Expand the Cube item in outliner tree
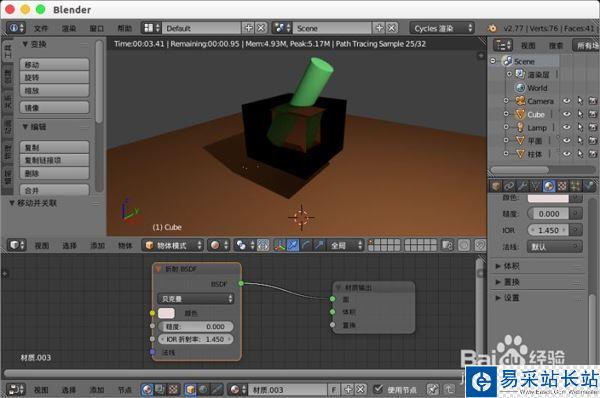 [506, 114]
